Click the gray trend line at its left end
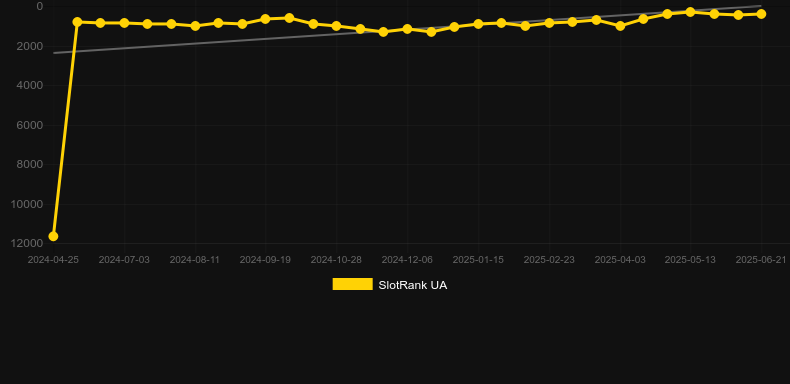This screenshot has width=790, height=384. [x=54, y=53]
